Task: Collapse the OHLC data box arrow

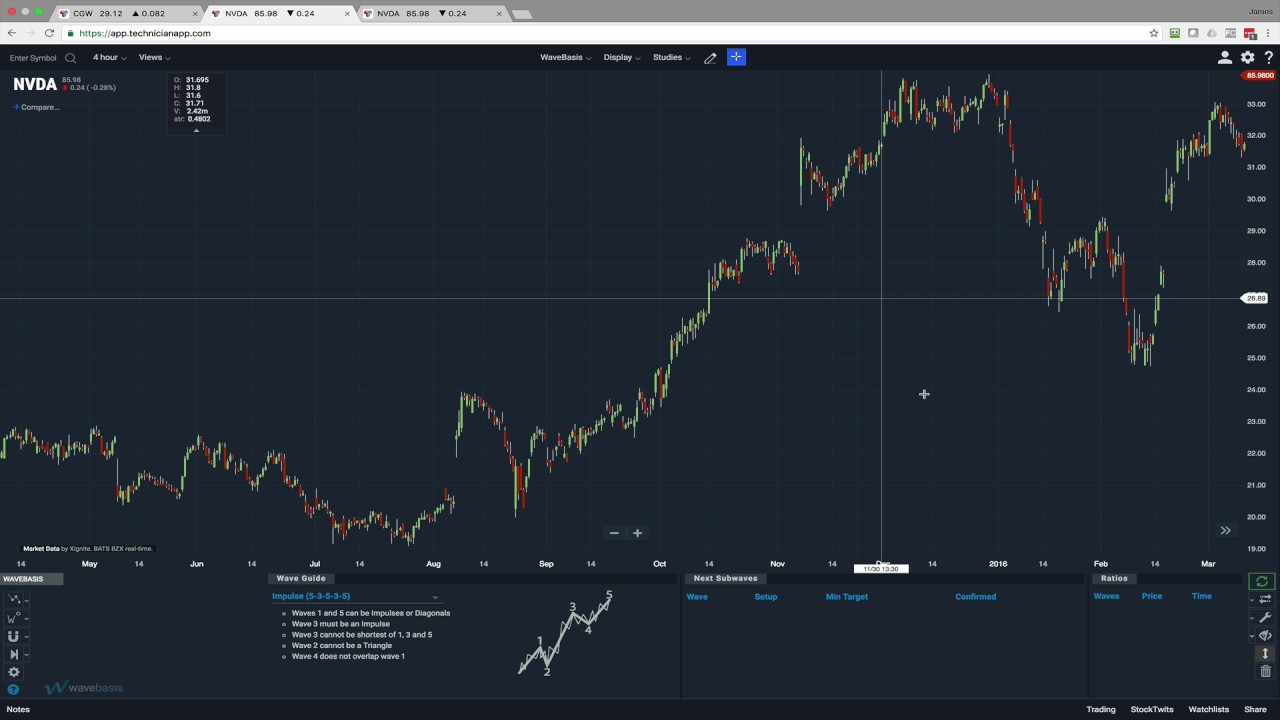Action: click(x=196, y=130)
